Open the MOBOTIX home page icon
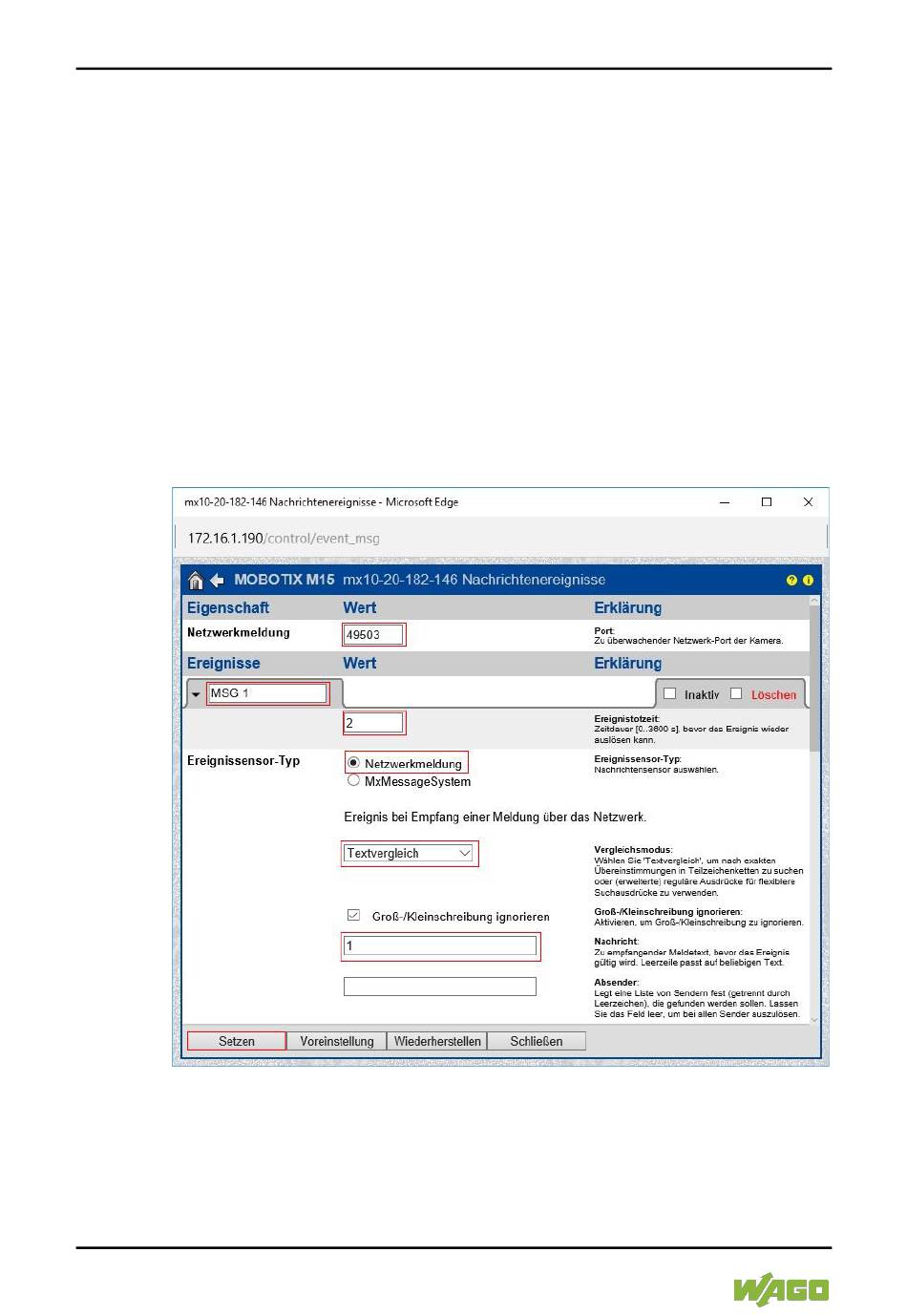 [196, 580]
